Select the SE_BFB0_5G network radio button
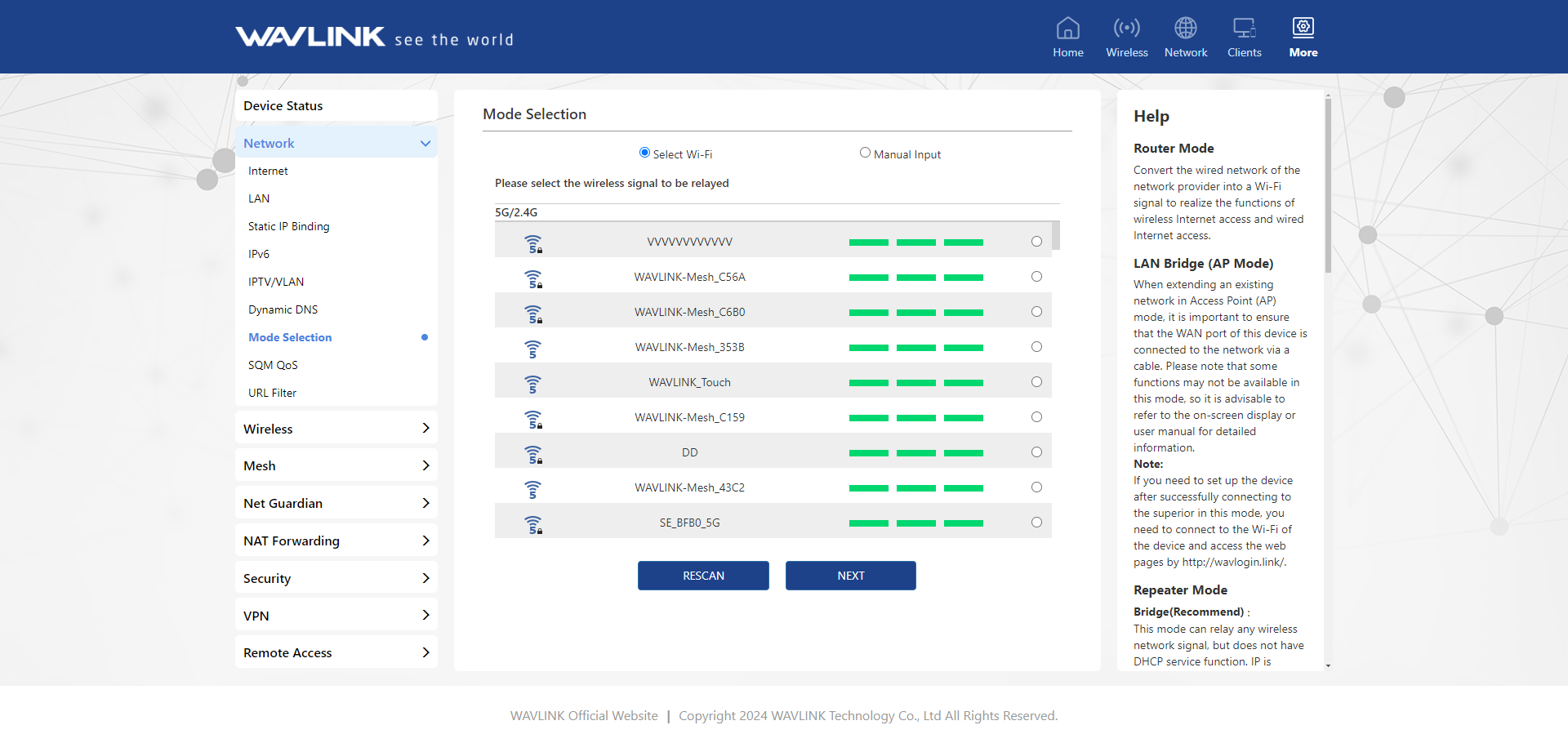This screenshot has height=743, width=1568. 1036,523
